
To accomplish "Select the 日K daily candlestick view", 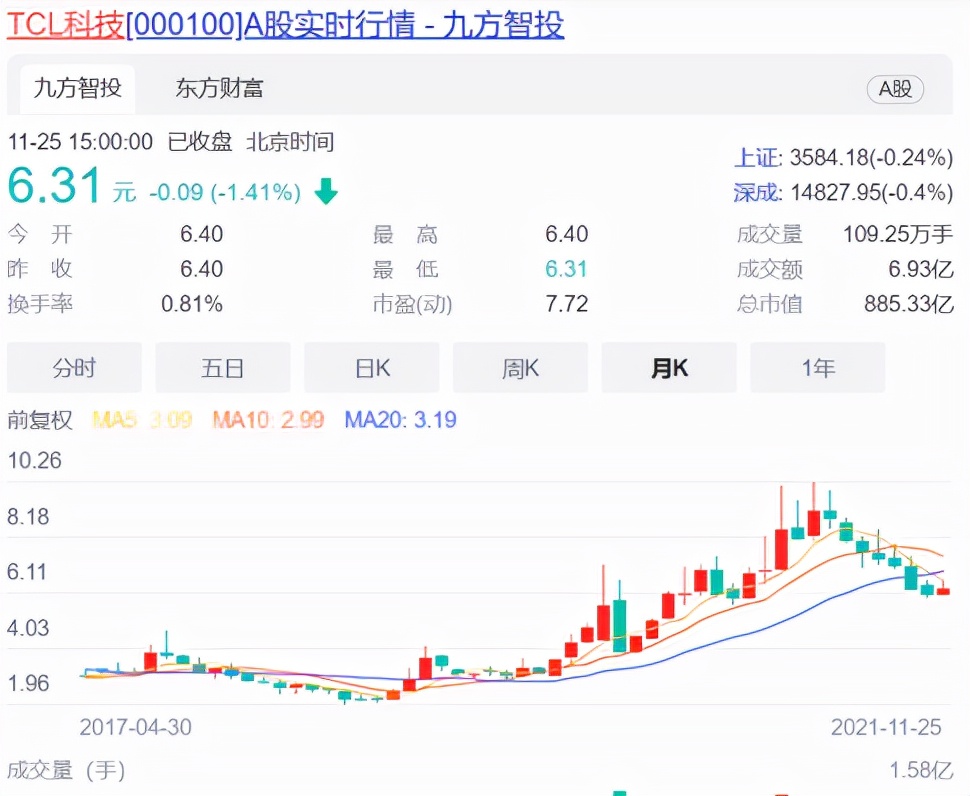I will tap(371, 367).
